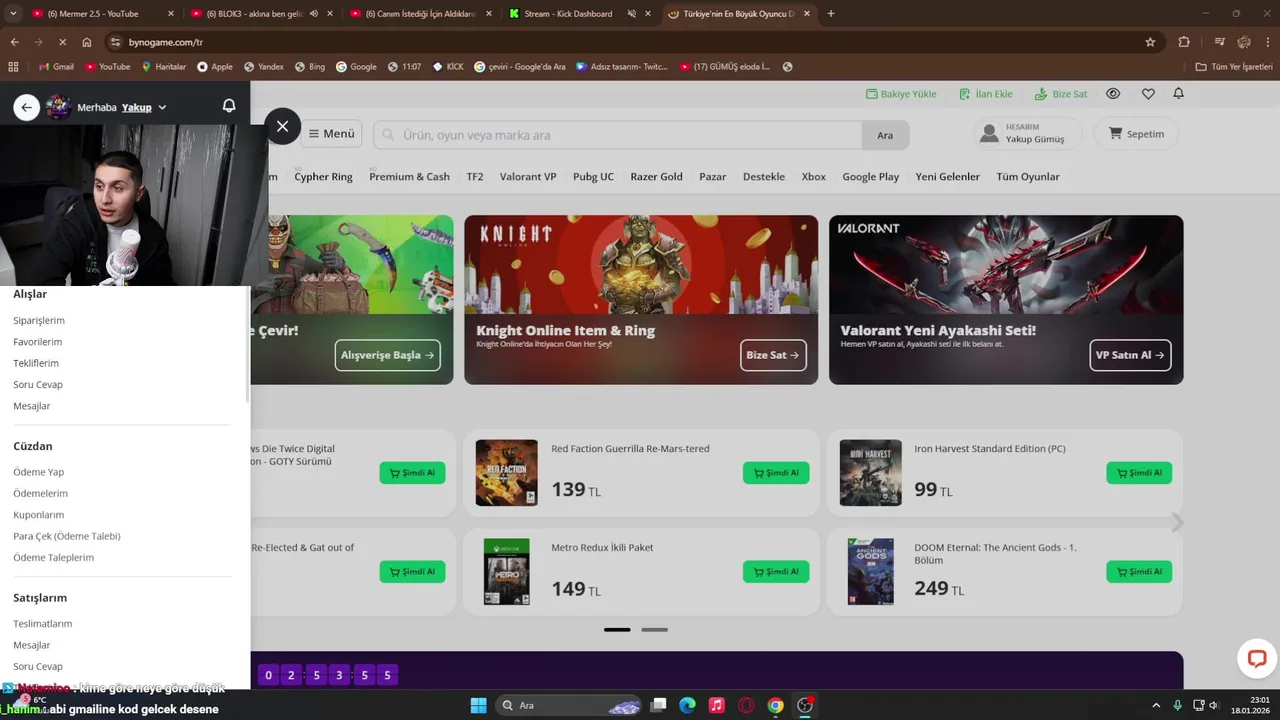
Task: Open the Metro Redux cover thumbnail
Action: [507, 572]
